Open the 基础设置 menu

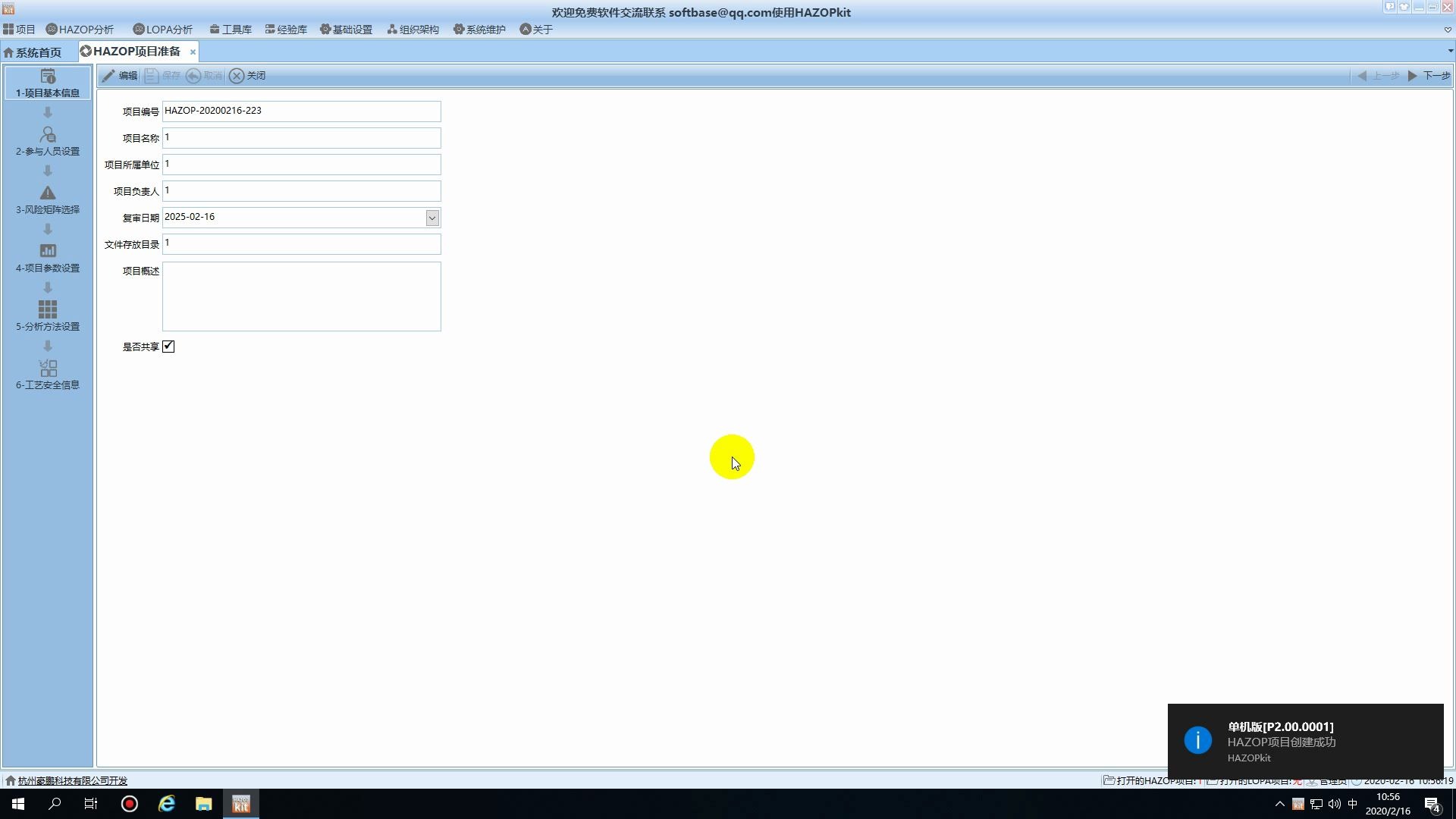click(x=346, y=30)
